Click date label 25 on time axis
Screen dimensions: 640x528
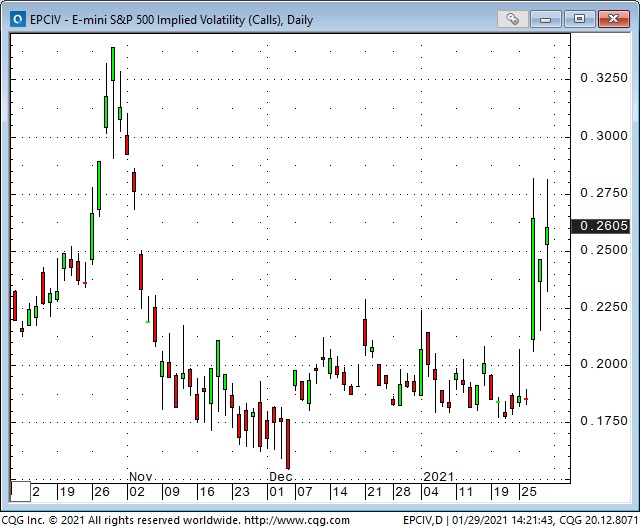pyautogui.click(x=529, y=492)
